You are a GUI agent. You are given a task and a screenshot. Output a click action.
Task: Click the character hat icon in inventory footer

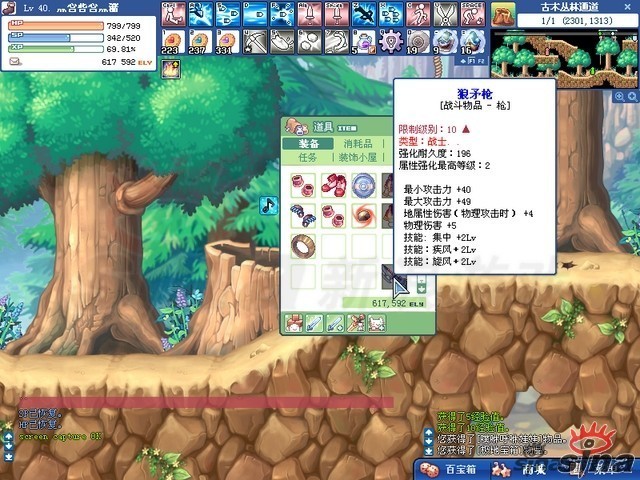[x=294, y=323]
